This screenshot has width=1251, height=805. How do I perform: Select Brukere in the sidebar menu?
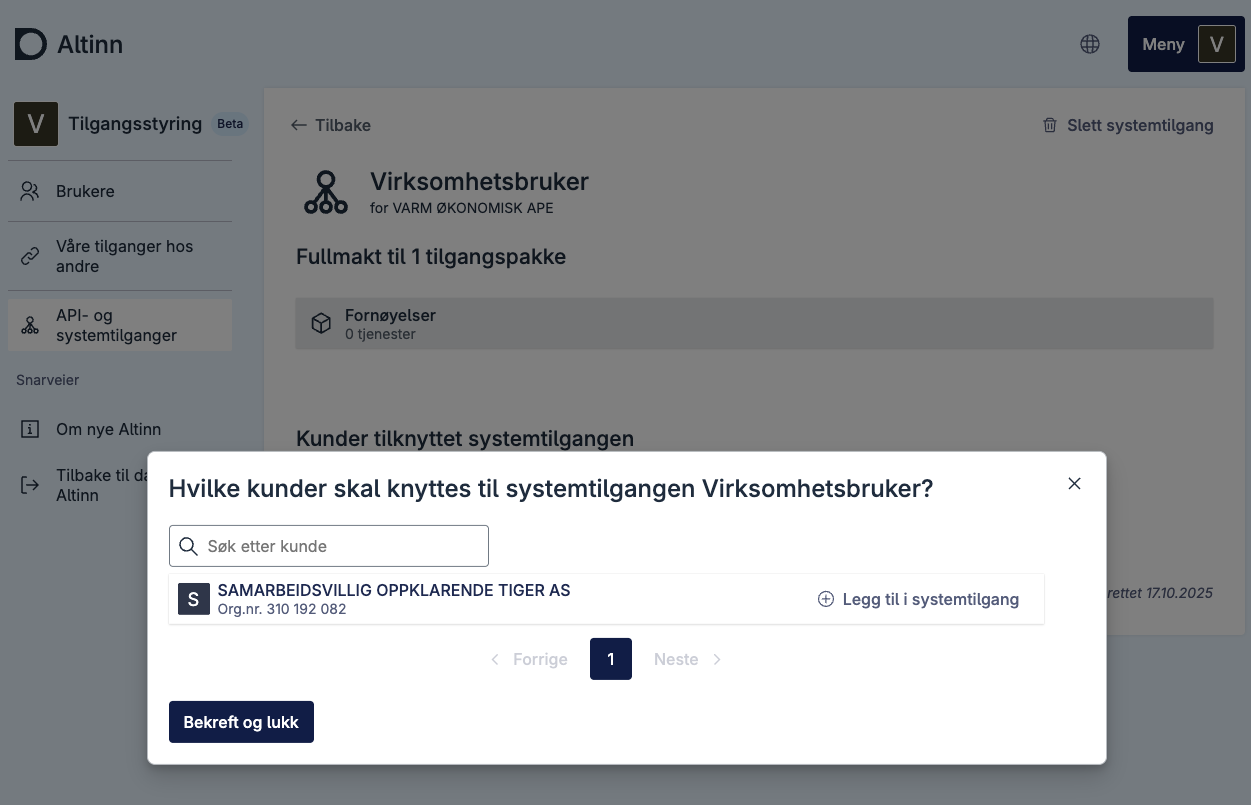click(85, 191)
